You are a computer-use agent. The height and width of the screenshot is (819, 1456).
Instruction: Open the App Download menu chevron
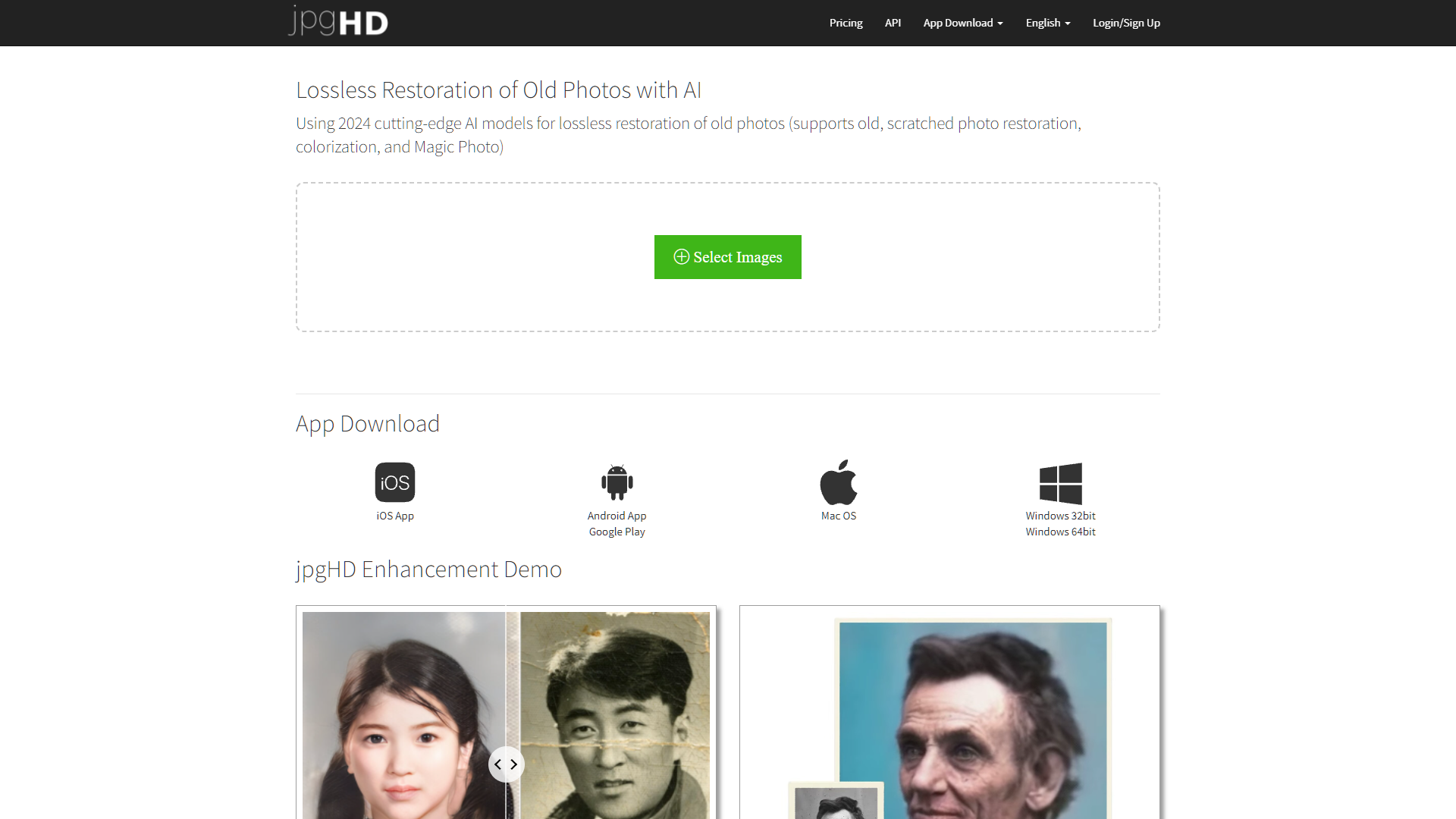click(x=999, y=23)
